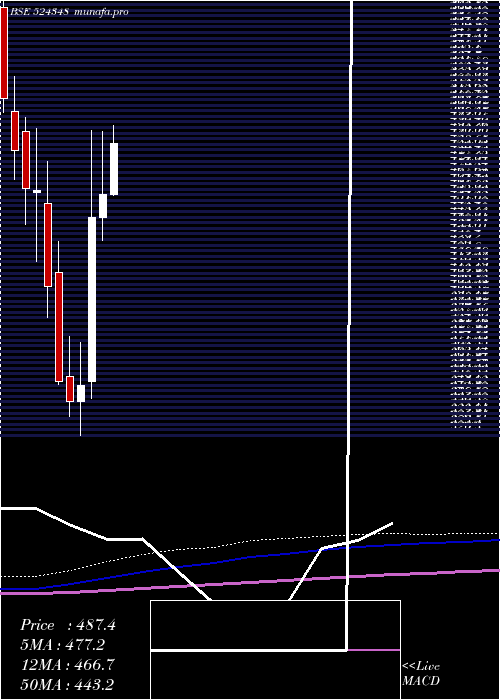Click the munafa.pro label

click(102, 12)
